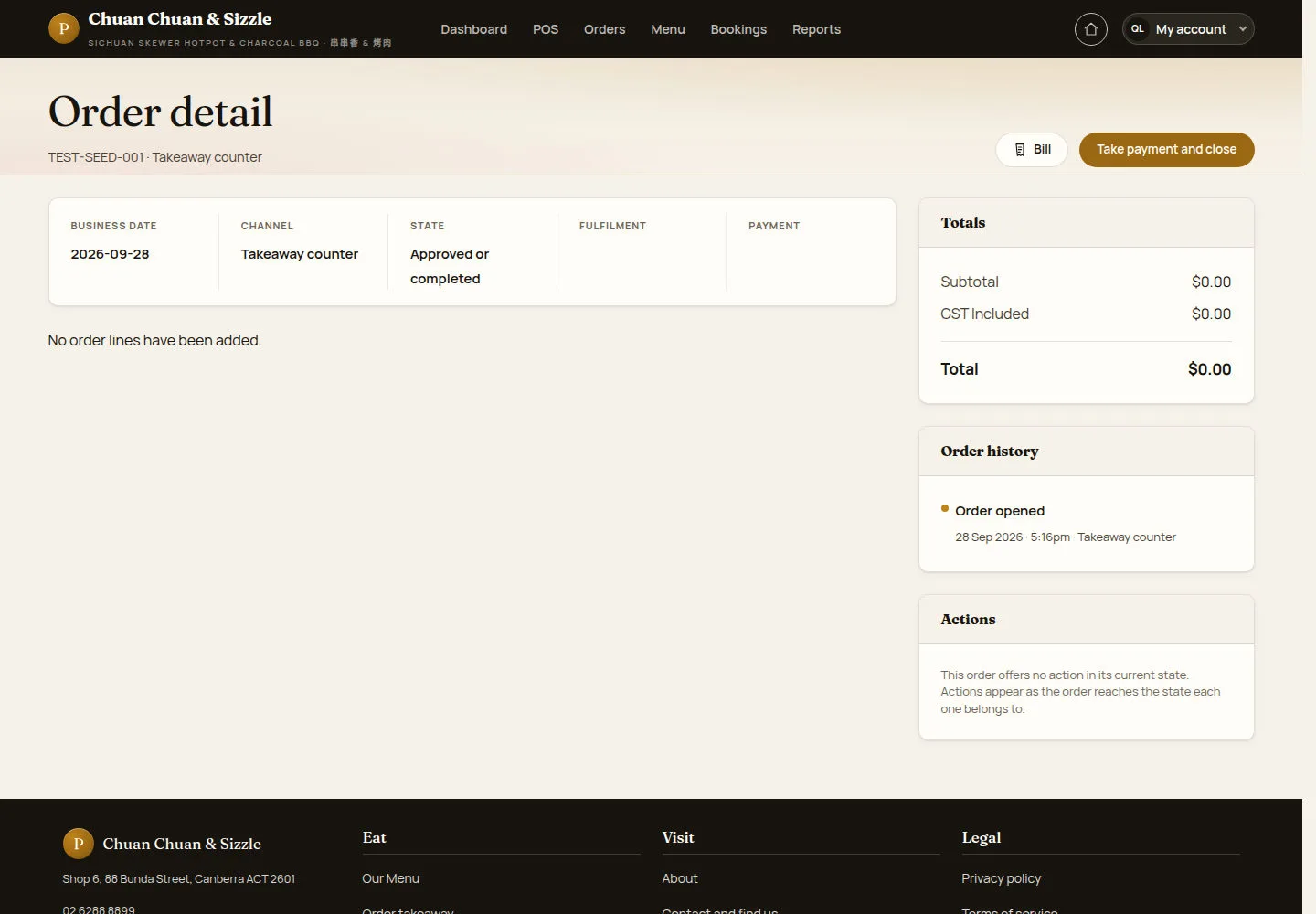Image resolution: width=1316 pixels, height=914 pixels.
Task: Open the Orders menu item
Action: 605,29
